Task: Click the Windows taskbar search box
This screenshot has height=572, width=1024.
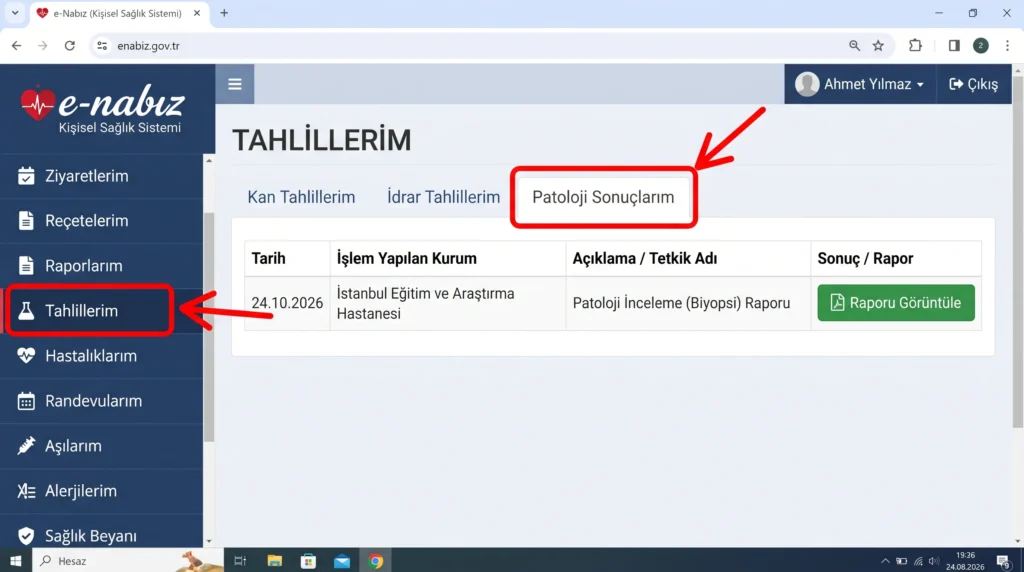Action: click(127, 561)
